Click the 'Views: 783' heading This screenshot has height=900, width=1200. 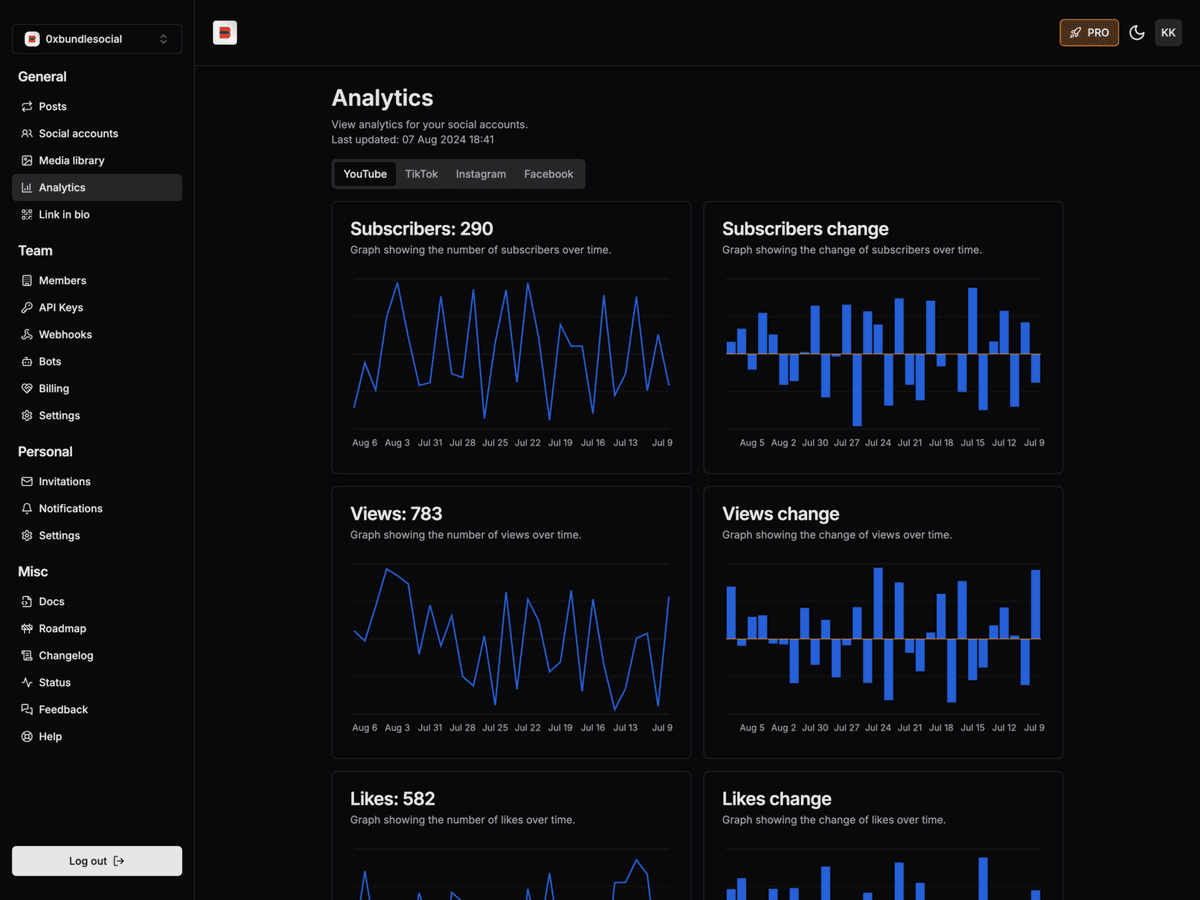point(396,514)
